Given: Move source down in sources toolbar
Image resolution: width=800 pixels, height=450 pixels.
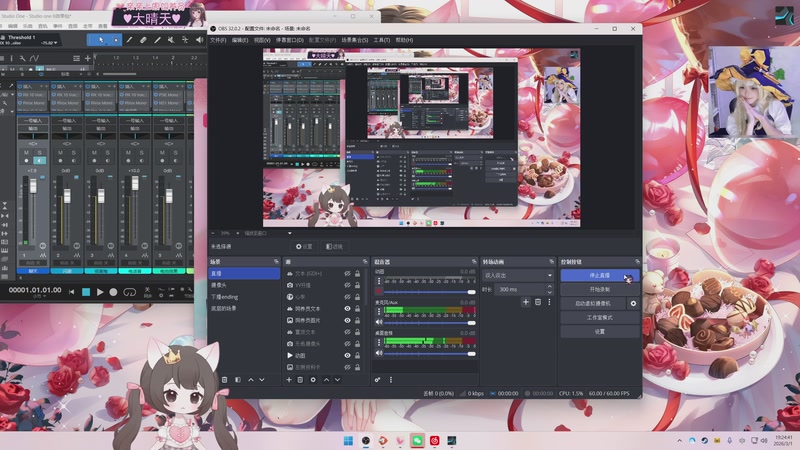Looking at the screenshot, I should [337, 380].
